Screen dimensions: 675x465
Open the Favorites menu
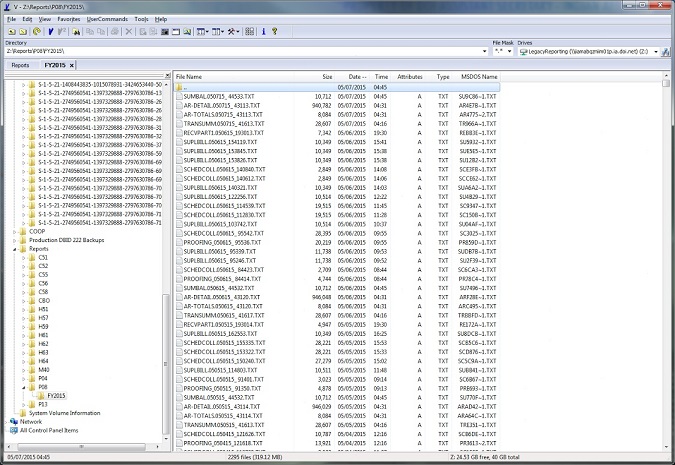coord(69,19)
